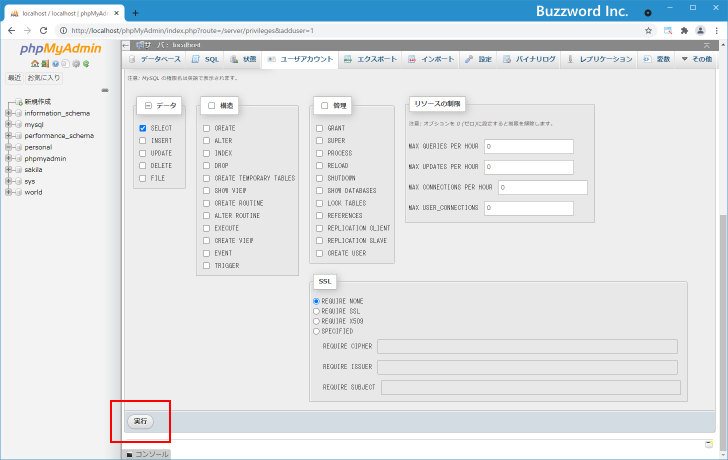This screenshot has height=460, width=728.
Task: Click the 最近 button in navigation
Action: [x=14, y=78]
